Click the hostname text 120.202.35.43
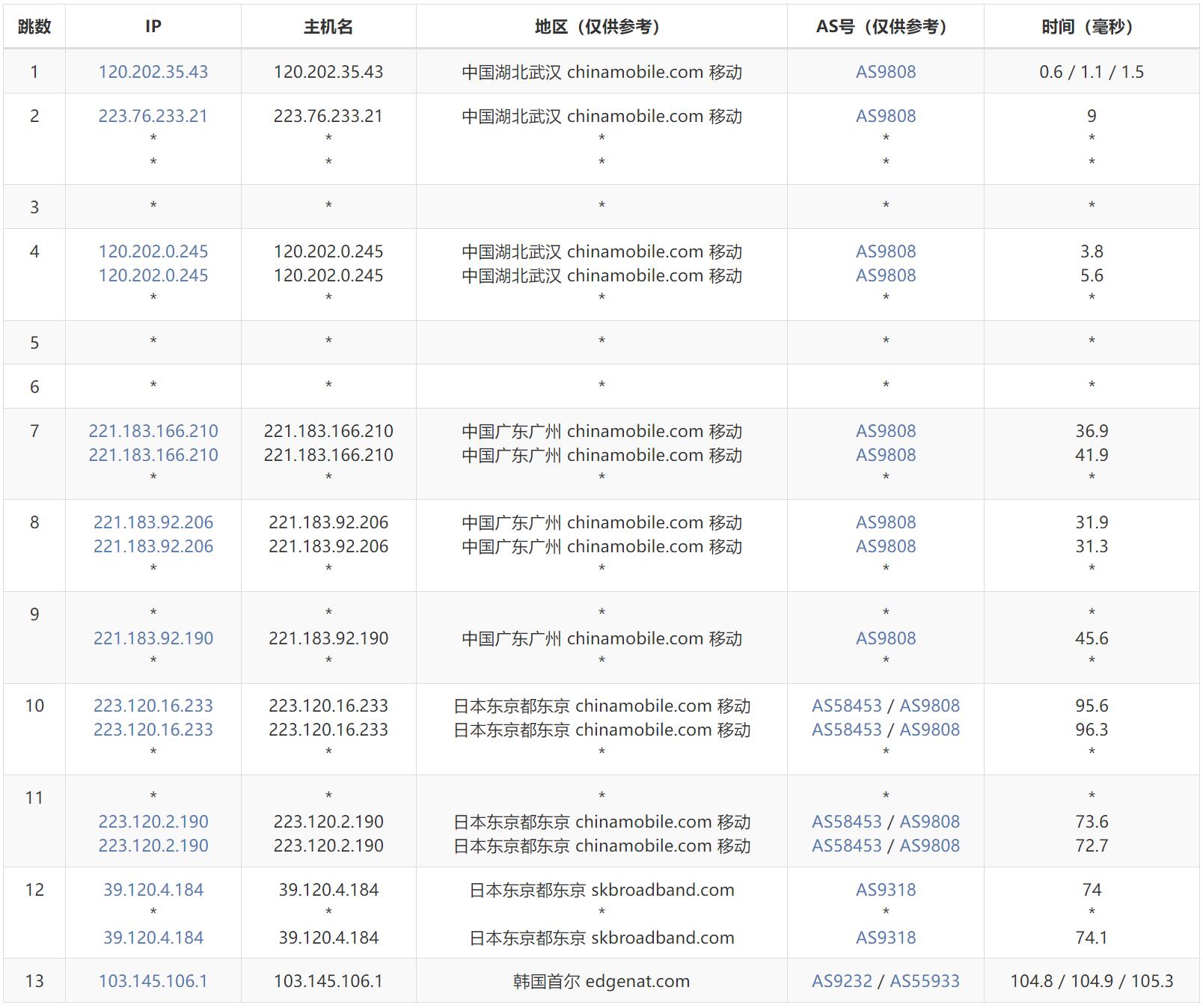 (x=328, y=72)
